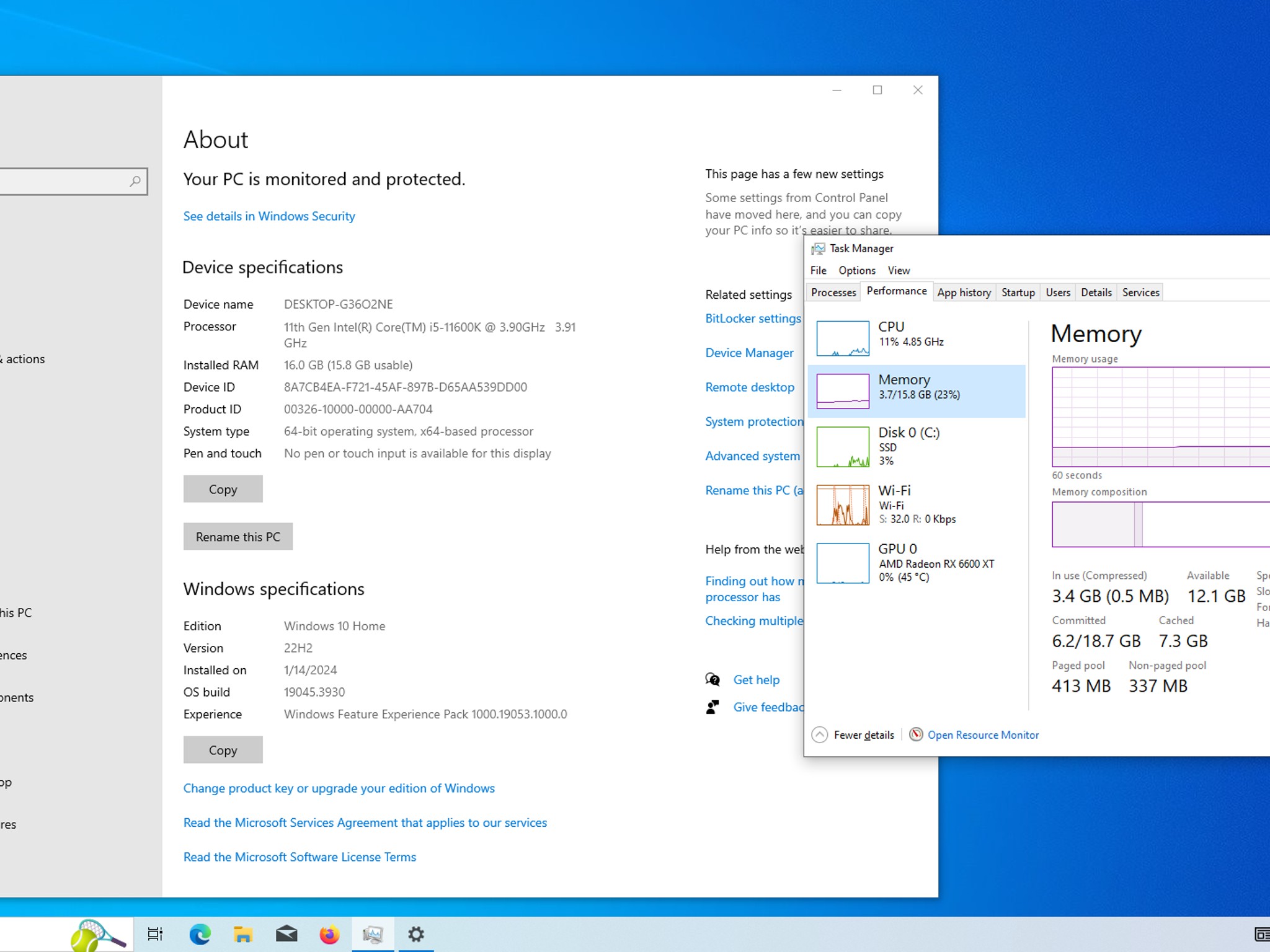The image size is (1270, 952).
Task: Click the Give feedback person icon
Action: point(713,707)
